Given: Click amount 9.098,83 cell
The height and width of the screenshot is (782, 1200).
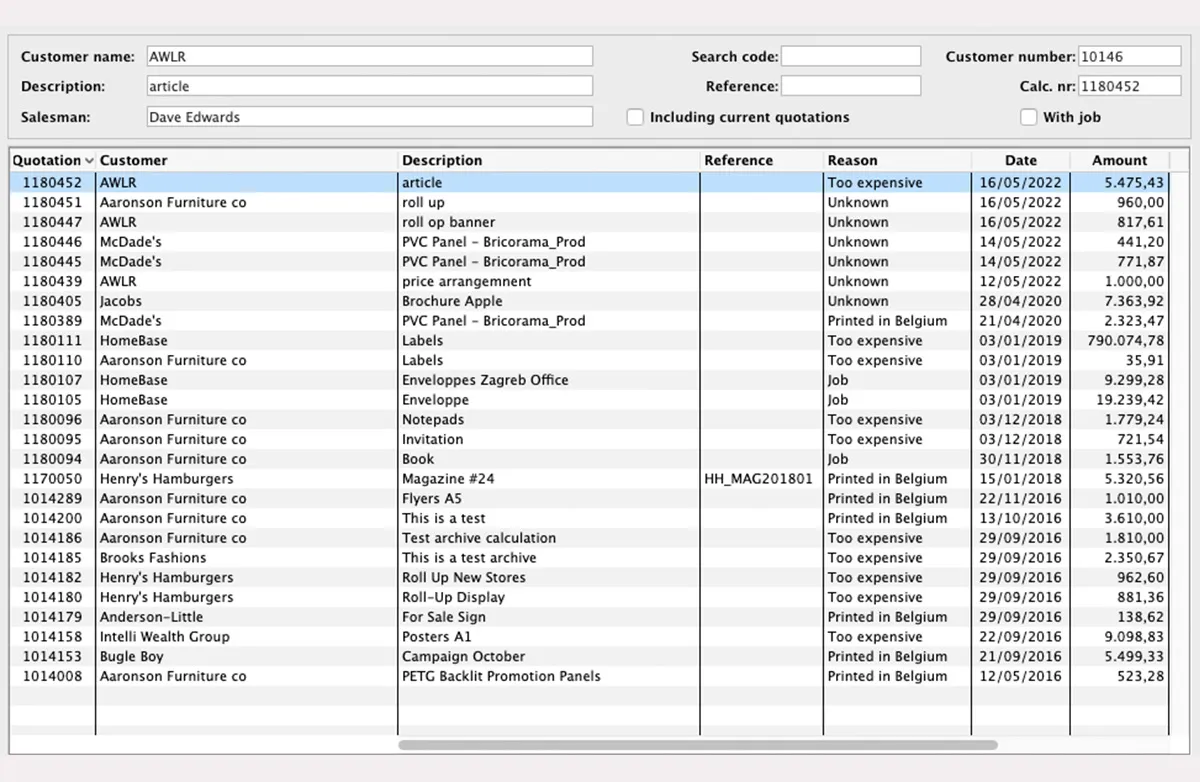Looking at the screenshot, I should 1119,637.
